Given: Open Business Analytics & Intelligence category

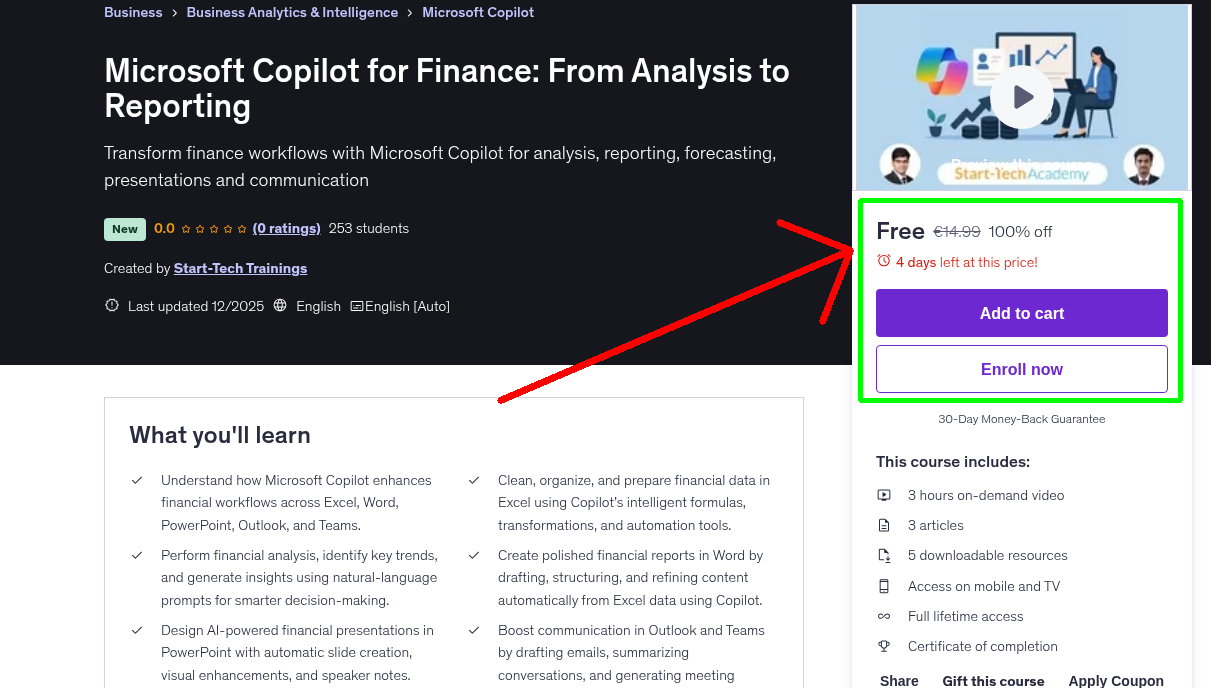Looking at the screenshot, I should click(292, 12).
